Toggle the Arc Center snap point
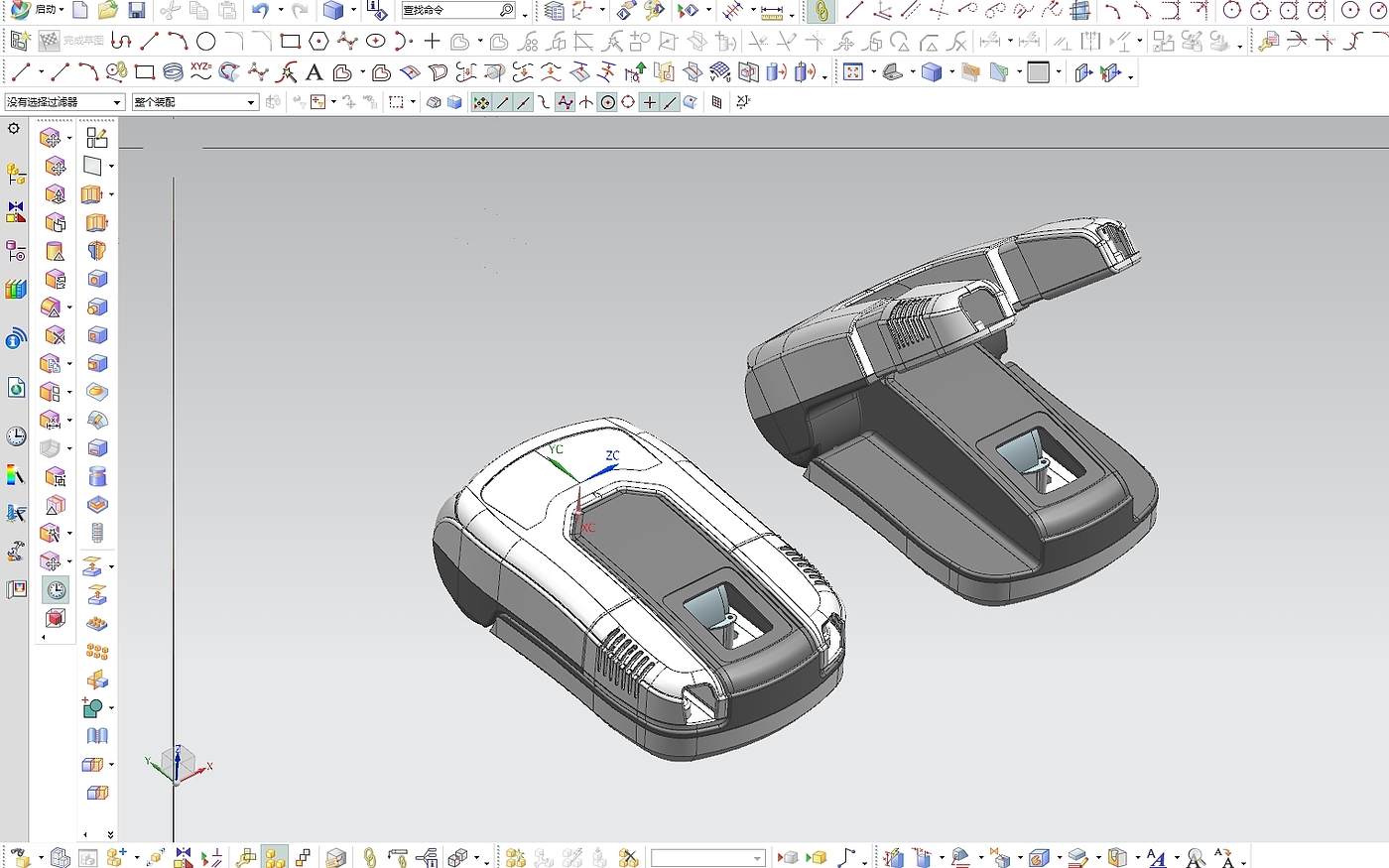 607,102
